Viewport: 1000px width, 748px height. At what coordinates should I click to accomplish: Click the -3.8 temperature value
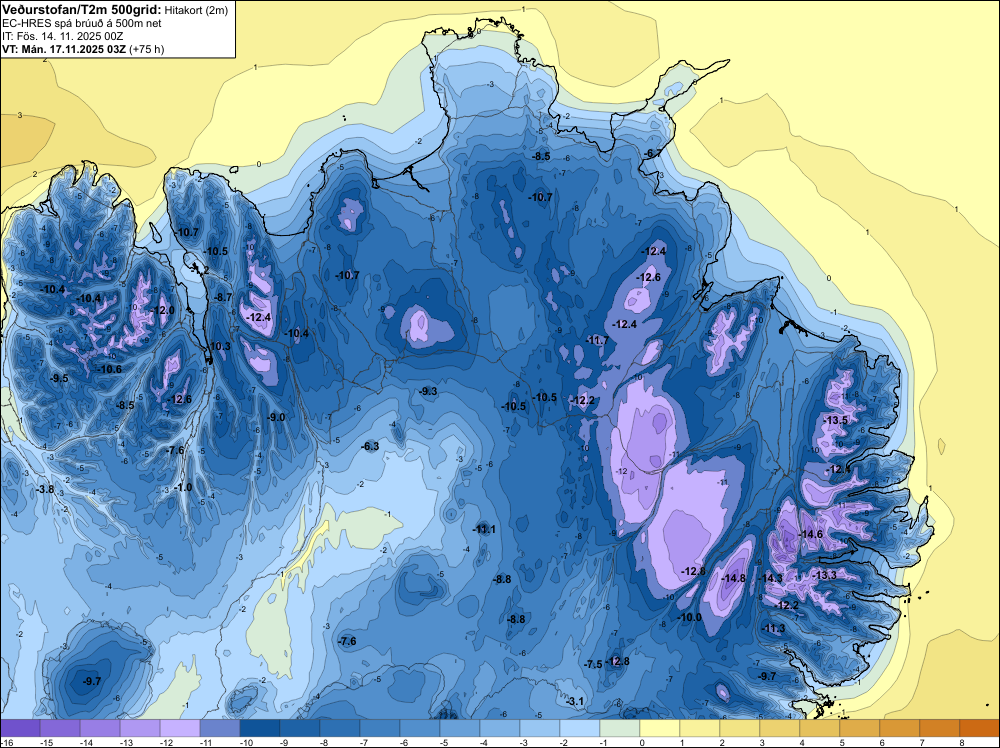45,489
